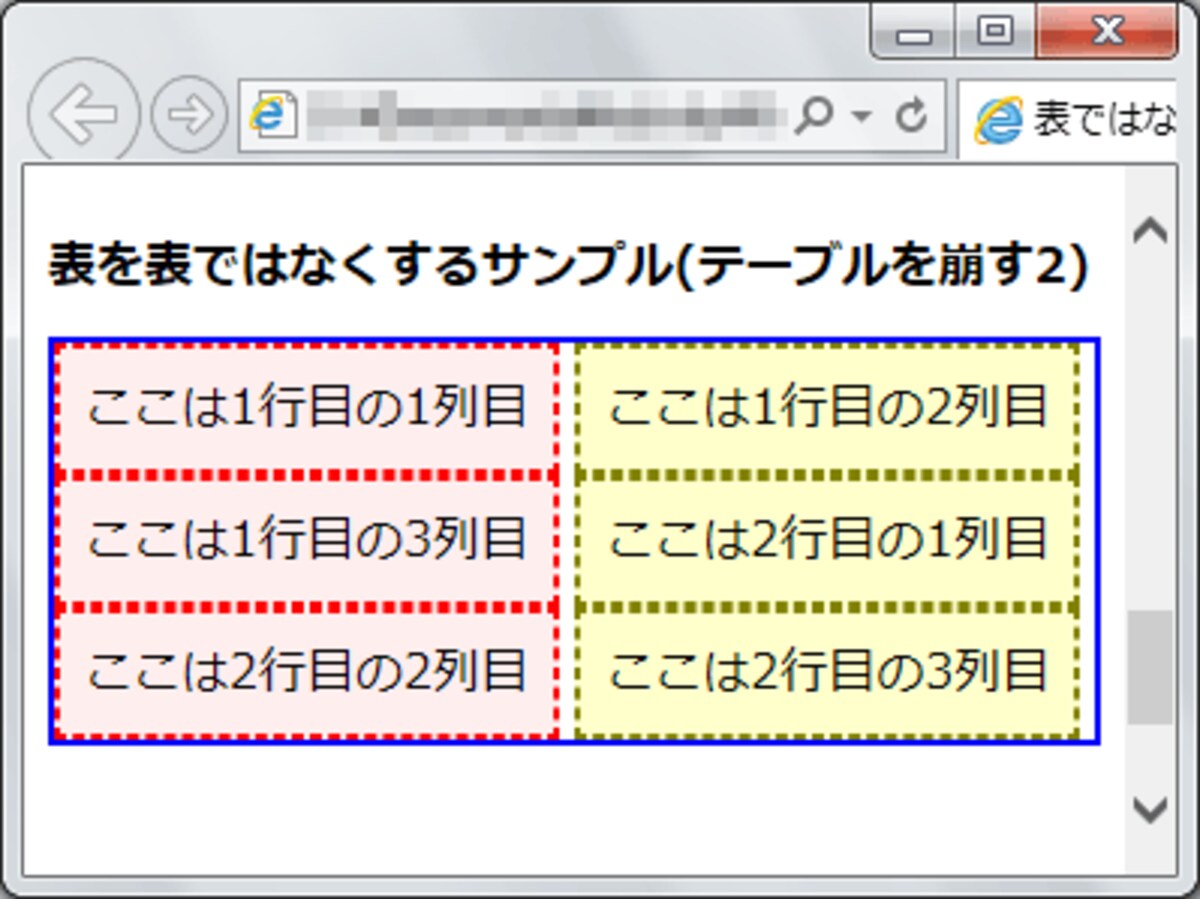Click the vertical scrollbar thumb
Viewport: 1200px width, 899px height.
pos(1150,667)
